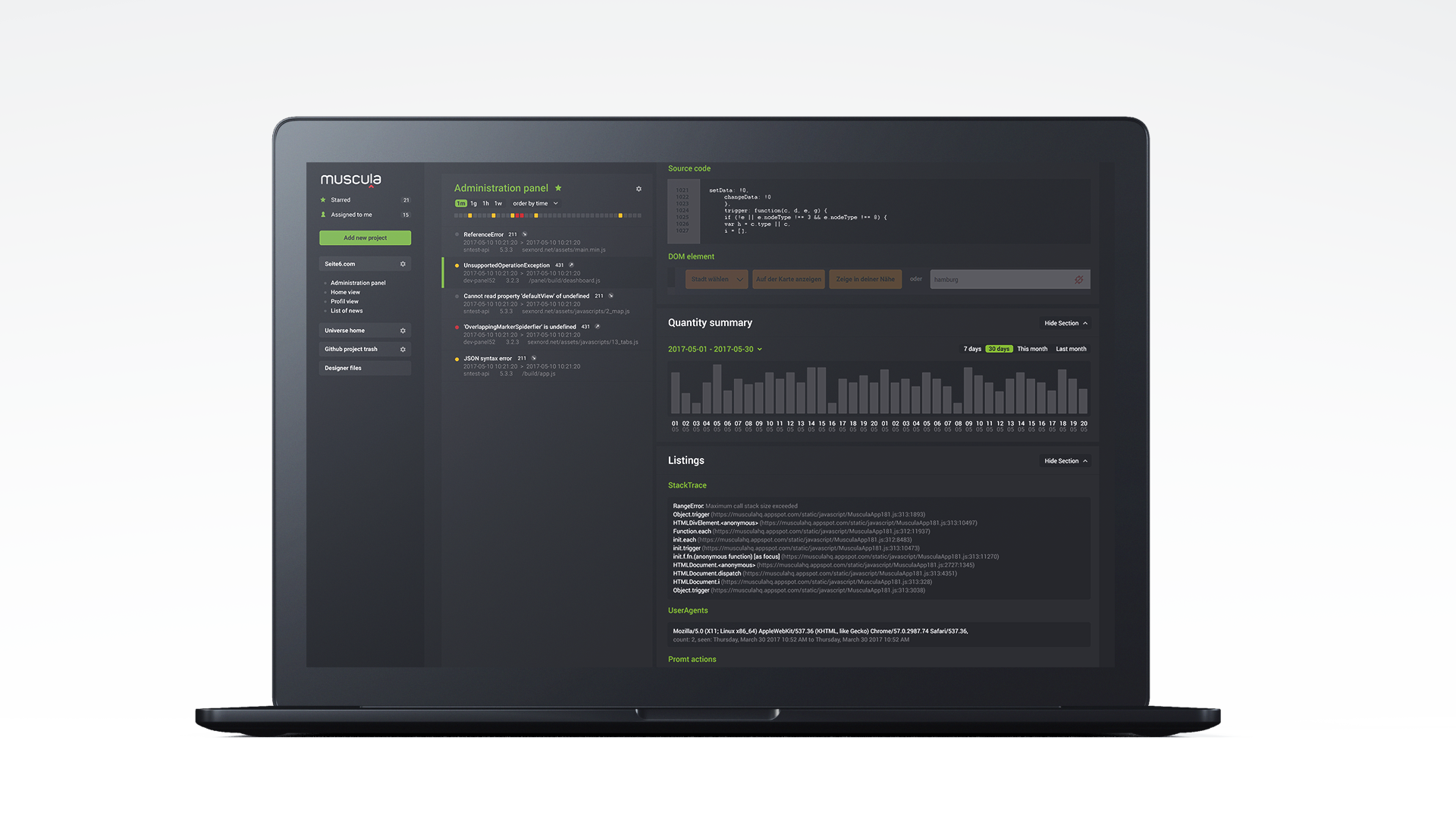Open the Starred items star icon
The image size is (1456, 819).
323,200
